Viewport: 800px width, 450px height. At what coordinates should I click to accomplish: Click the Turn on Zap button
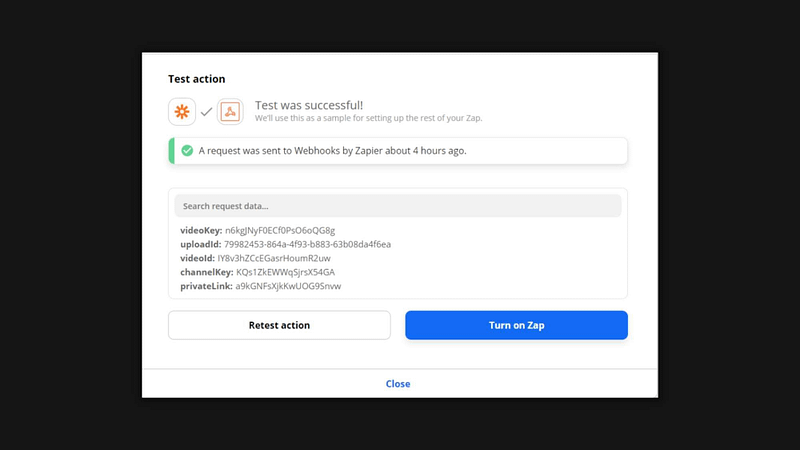[516, 325]
